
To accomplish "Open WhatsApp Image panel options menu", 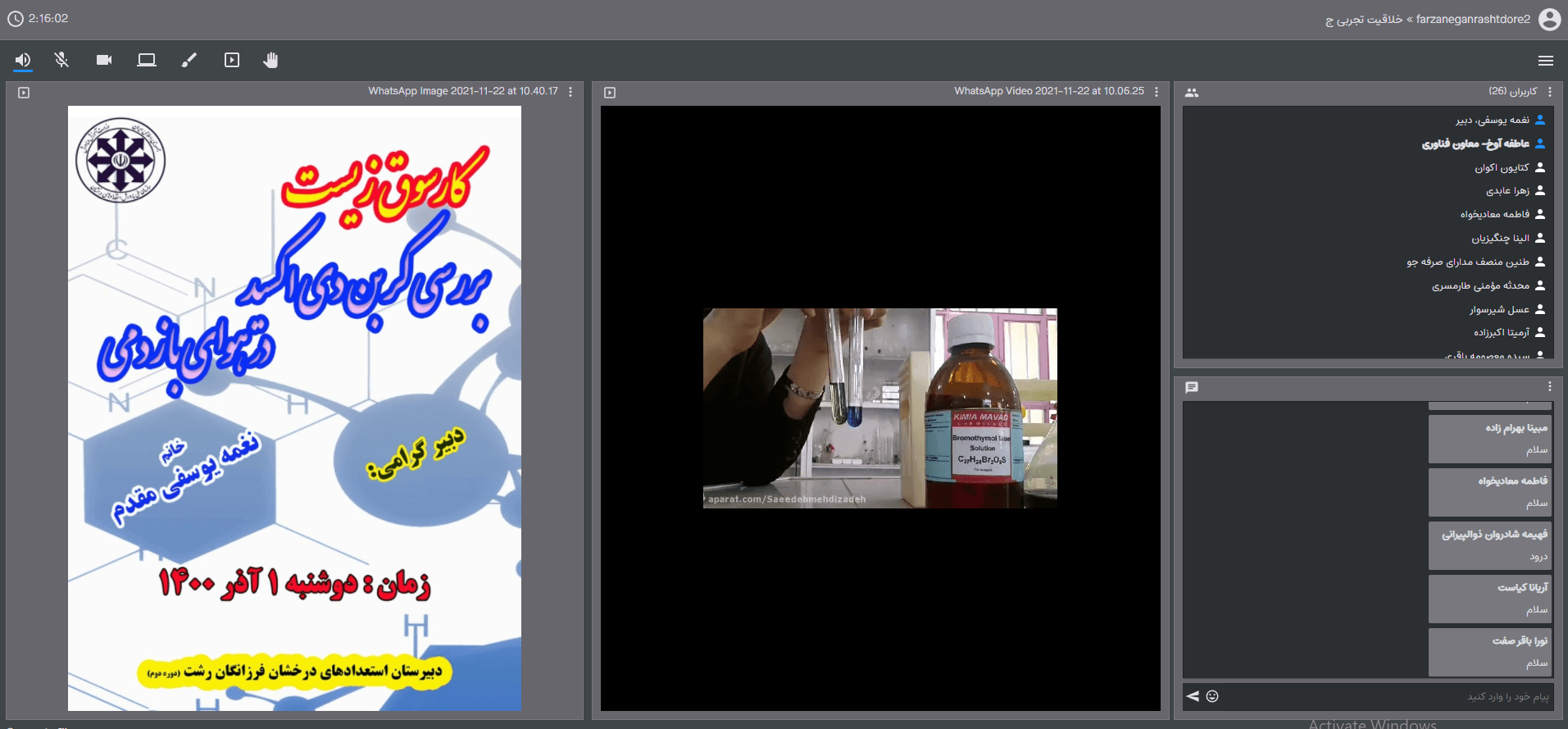I will (570, 92).
